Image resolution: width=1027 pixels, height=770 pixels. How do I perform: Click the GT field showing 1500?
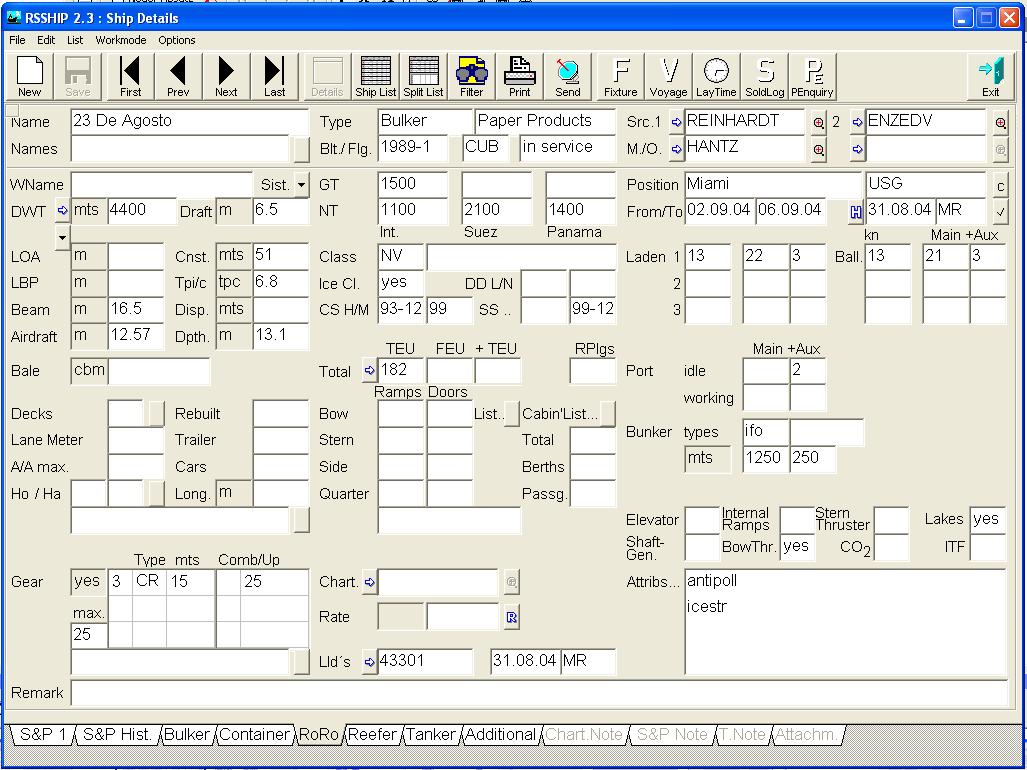click(413, 184)
